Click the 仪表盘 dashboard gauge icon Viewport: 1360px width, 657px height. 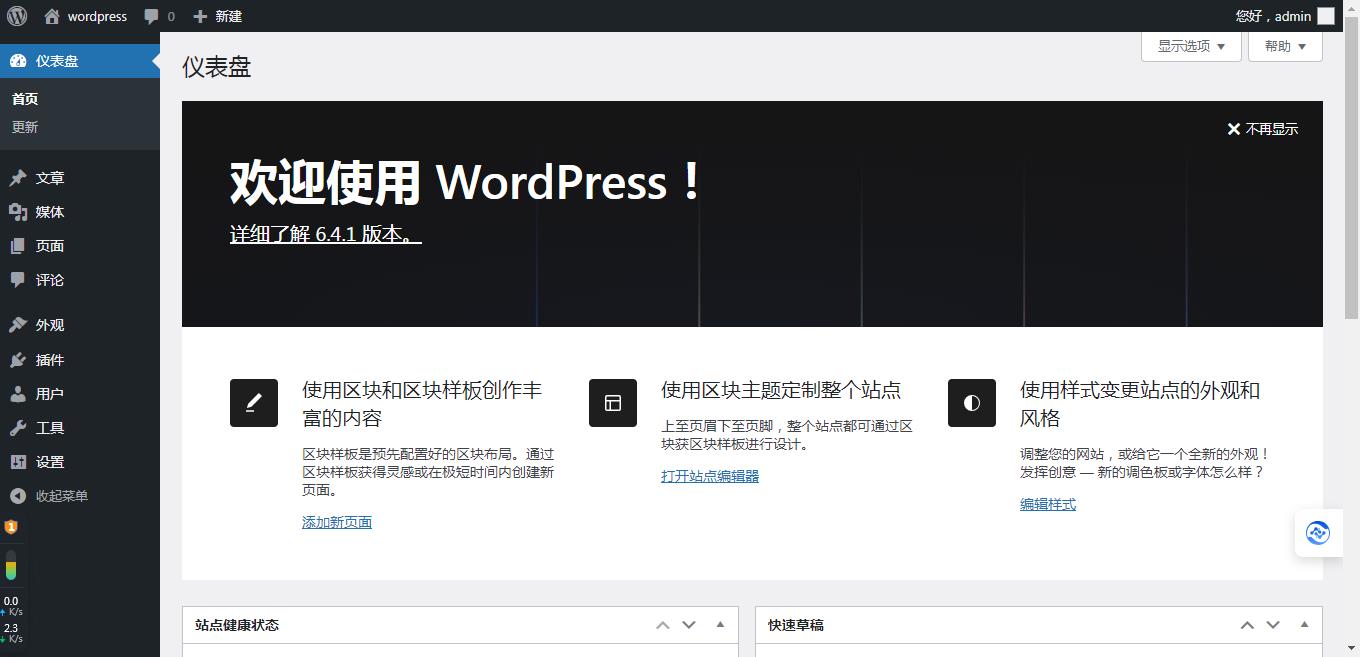point(18,61)
